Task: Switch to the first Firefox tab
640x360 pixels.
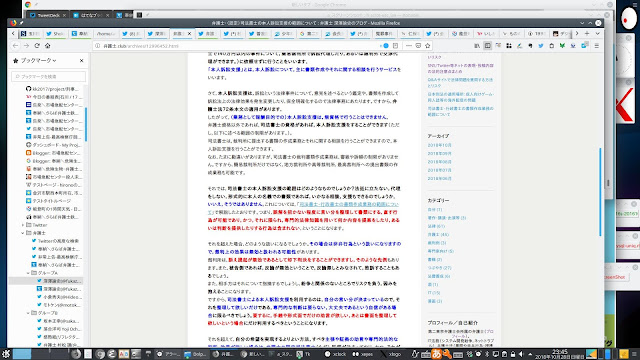Action: coord(30,33)
